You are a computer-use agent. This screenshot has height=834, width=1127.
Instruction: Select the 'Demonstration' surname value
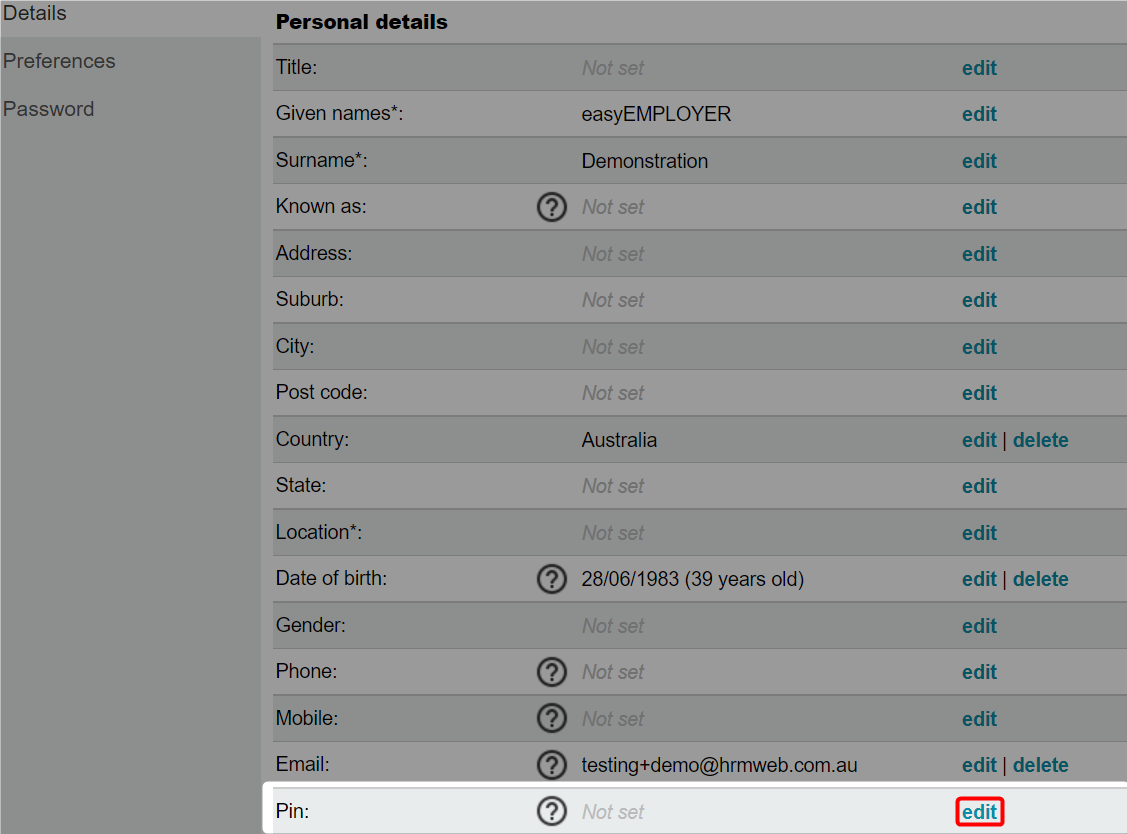645,161
